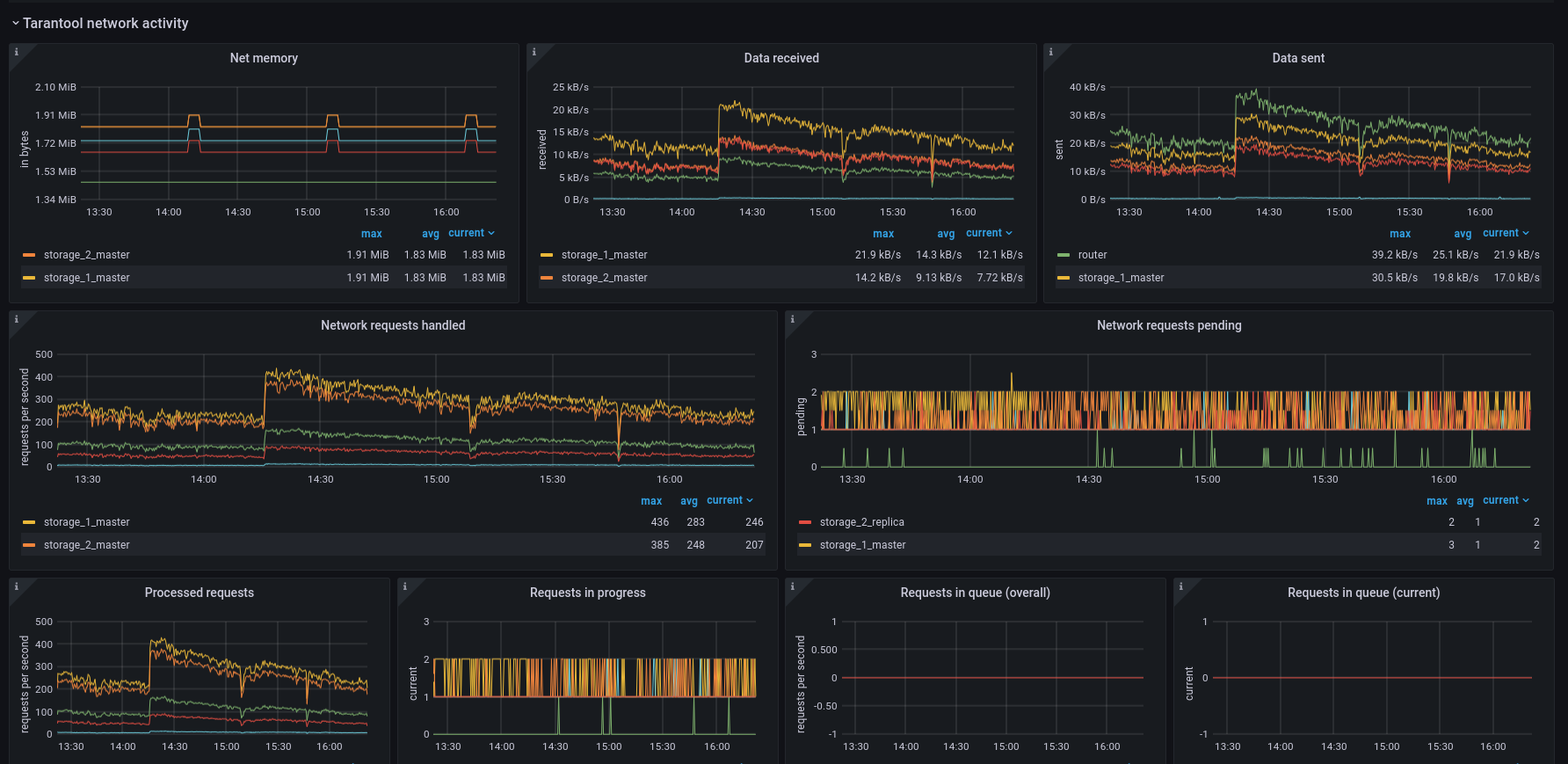Sort Network requests handled legend by current
The width and height of the screenshot is (1568, 764).
click(730, 500)
